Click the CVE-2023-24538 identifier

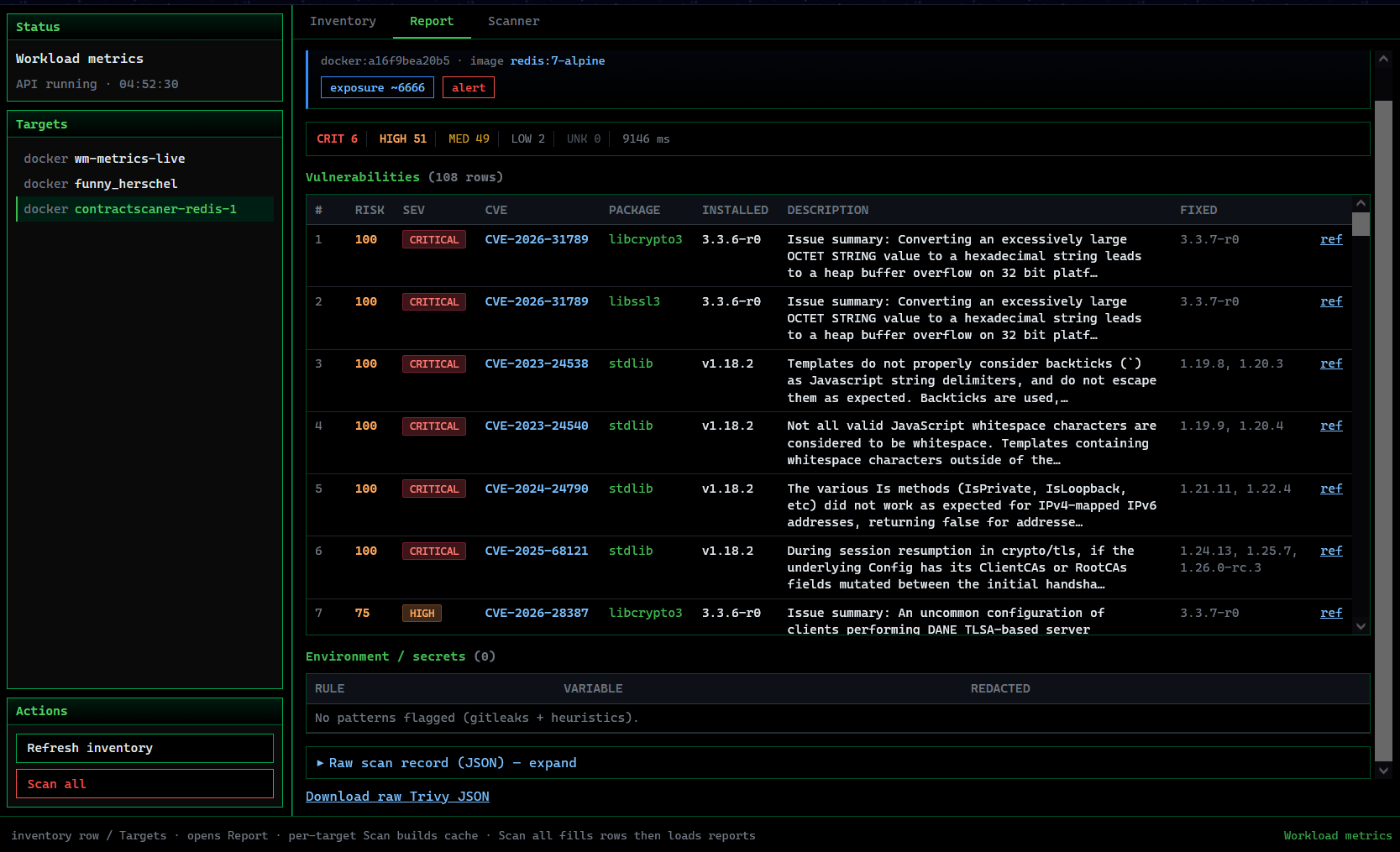(537, 363)
